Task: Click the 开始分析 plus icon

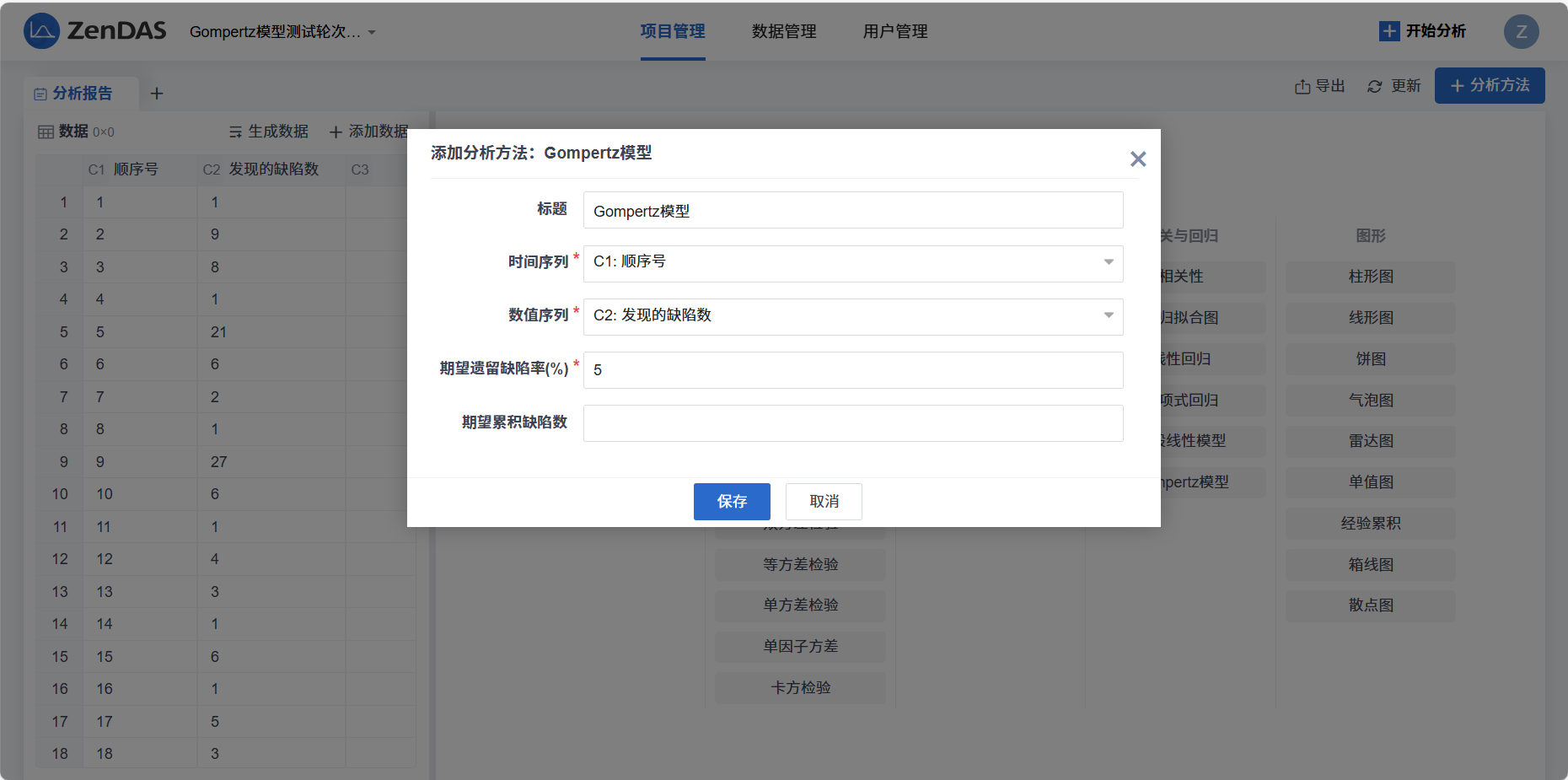Action: click(1388, 31)
